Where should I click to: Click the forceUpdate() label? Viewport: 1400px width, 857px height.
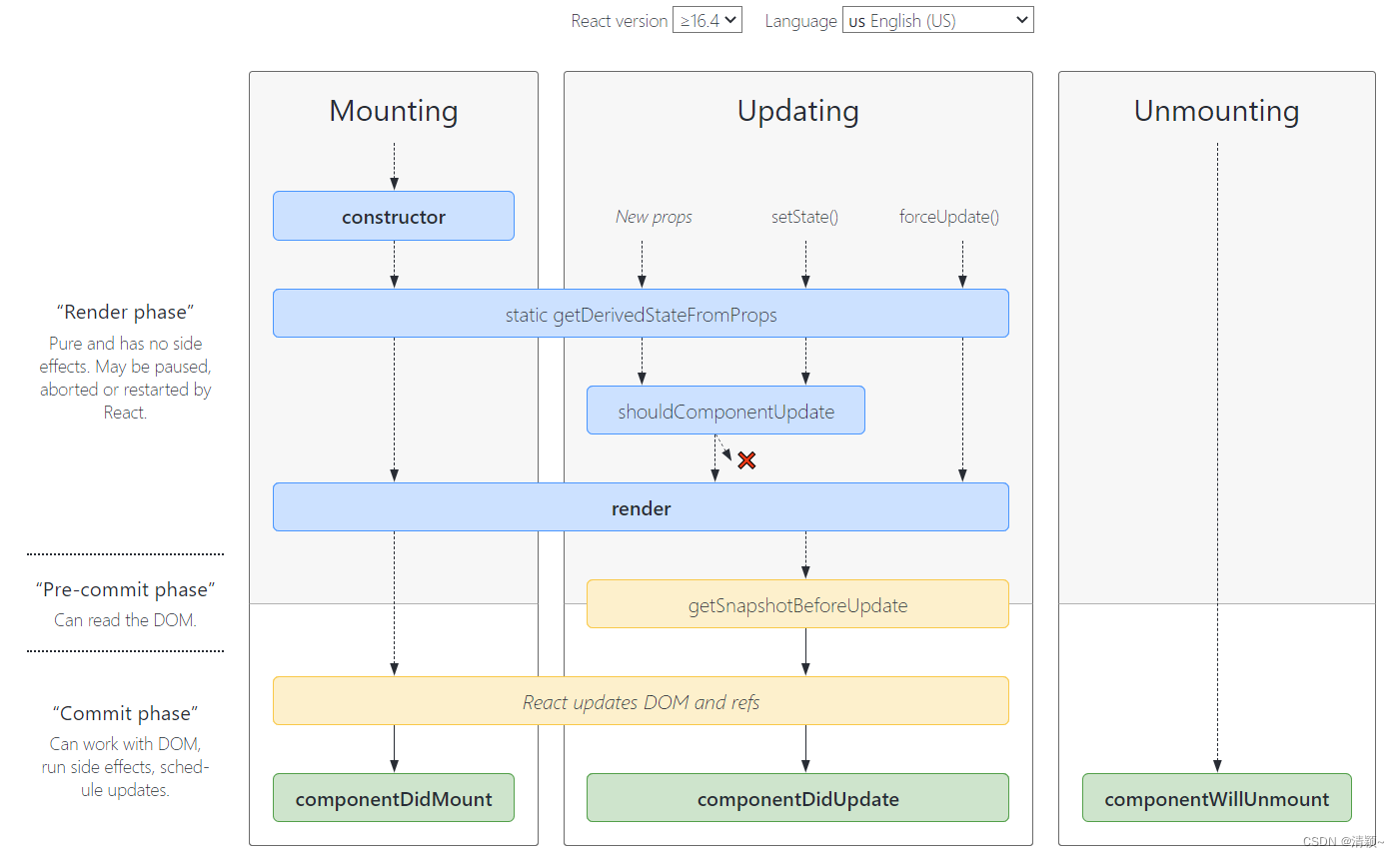point(949,217)
